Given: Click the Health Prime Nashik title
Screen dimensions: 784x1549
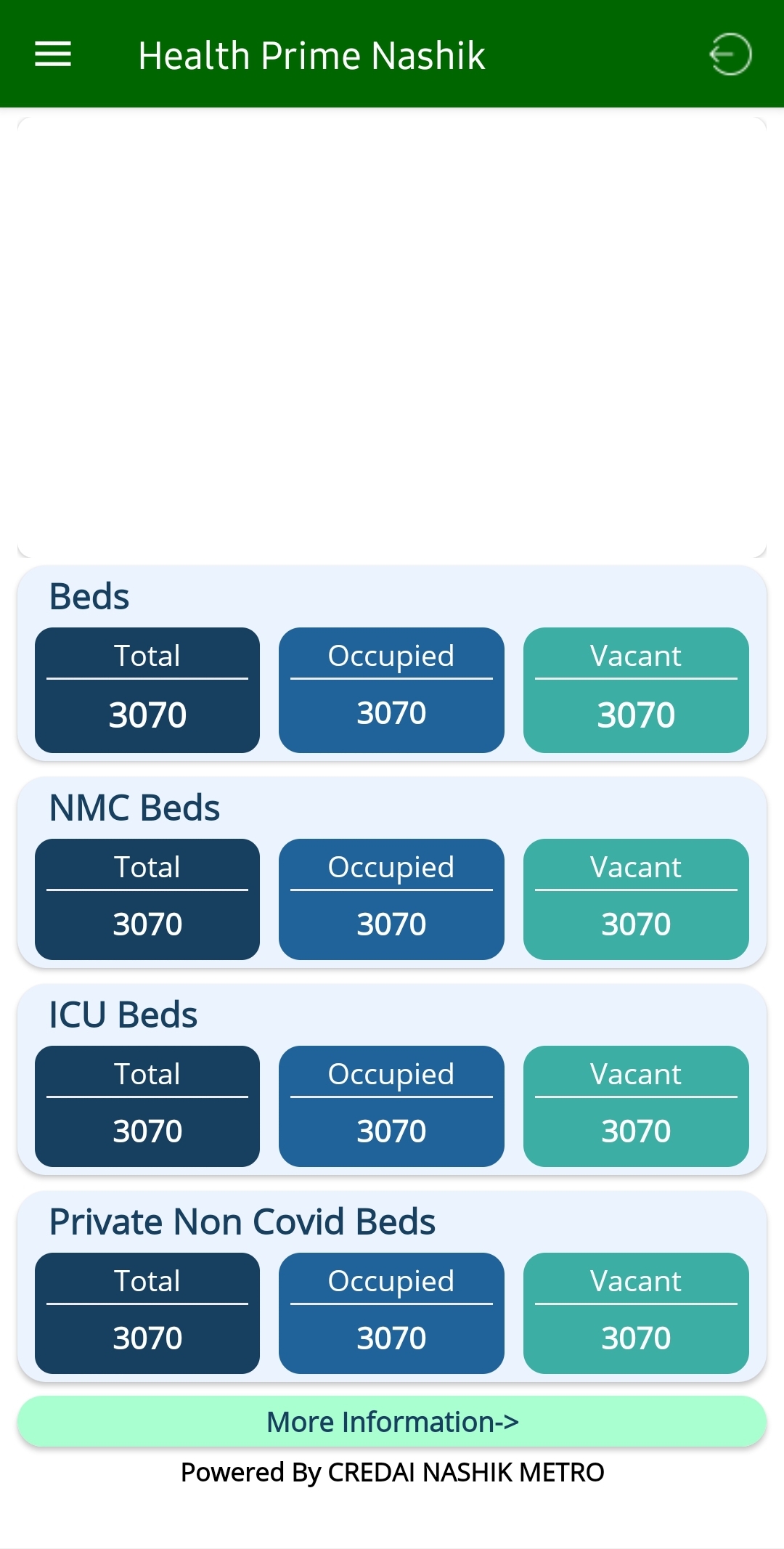Looking at the screenshot, I should (311, 55).
